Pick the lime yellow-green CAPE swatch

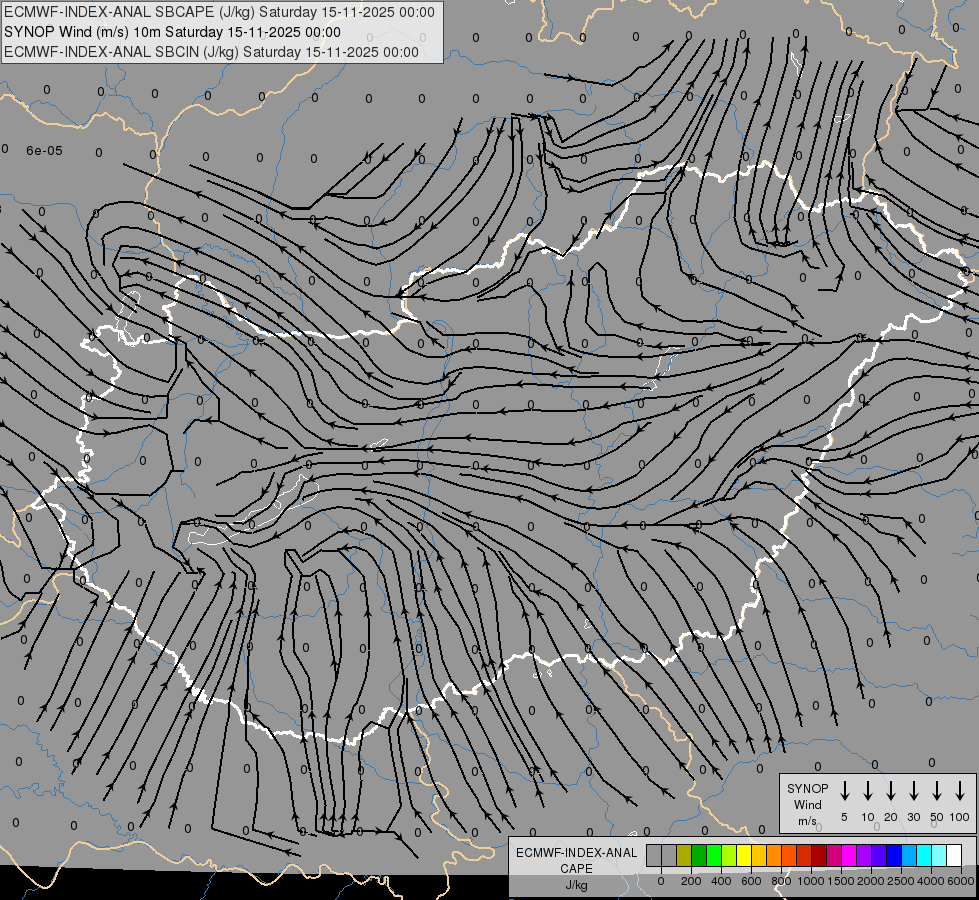(x=729, y=855)
